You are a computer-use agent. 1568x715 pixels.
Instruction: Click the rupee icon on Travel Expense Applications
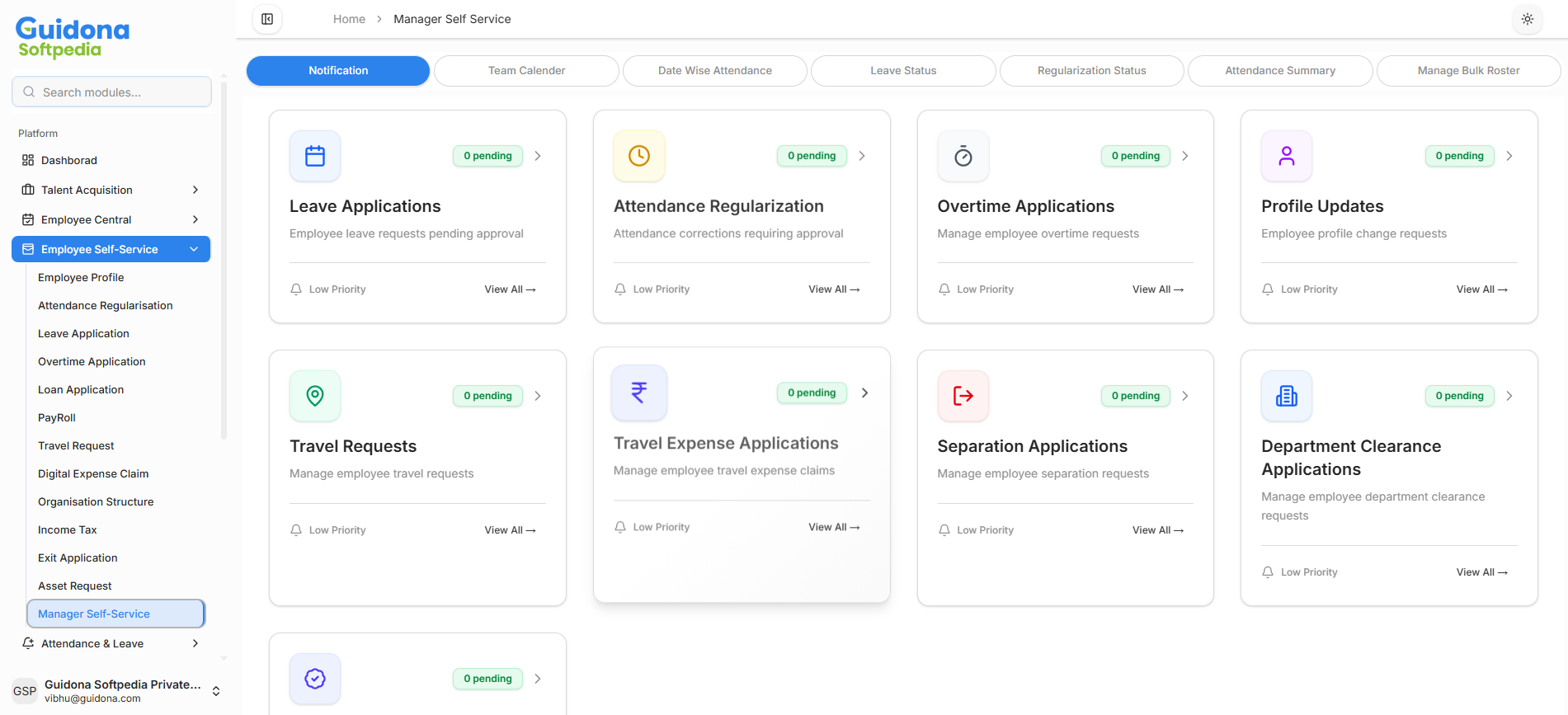pos(638,393)
